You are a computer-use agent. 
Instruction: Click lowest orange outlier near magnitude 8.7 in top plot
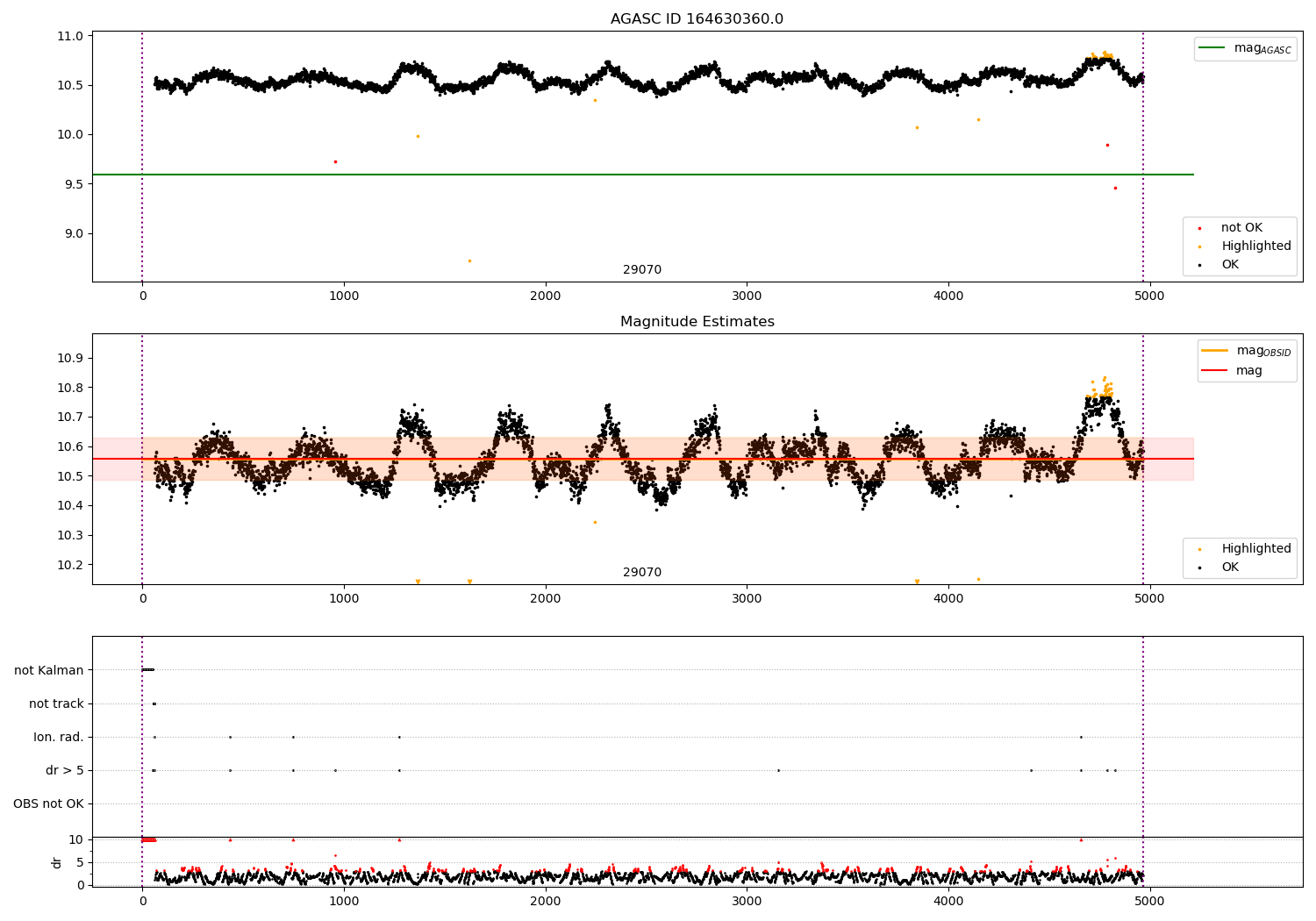(469, 261)
